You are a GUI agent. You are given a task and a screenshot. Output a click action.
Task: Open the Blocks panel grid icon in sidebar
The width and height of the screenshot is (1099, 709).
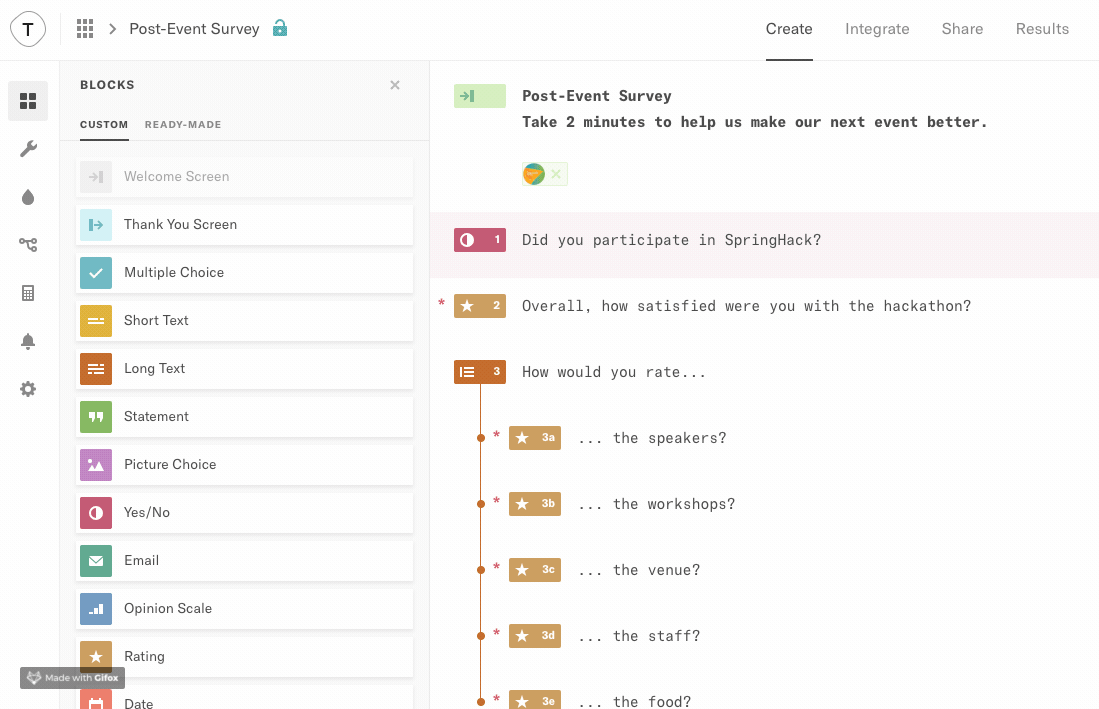tap(28, 101)
